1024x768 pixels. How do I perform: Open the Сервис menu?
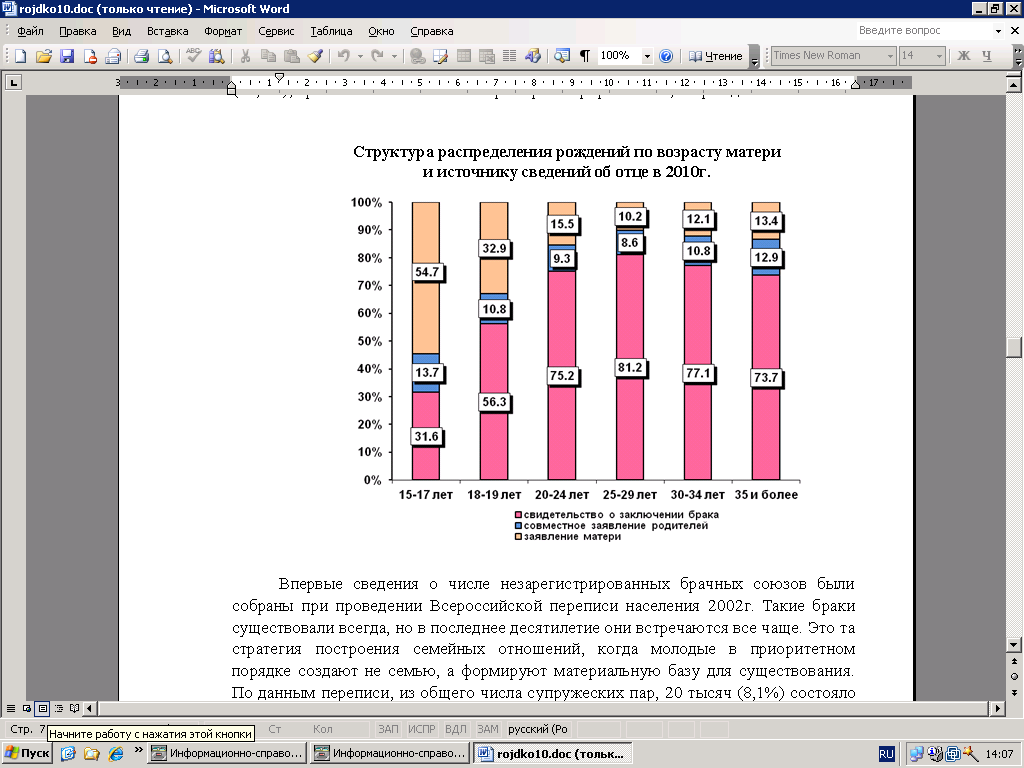click(276, 31)
